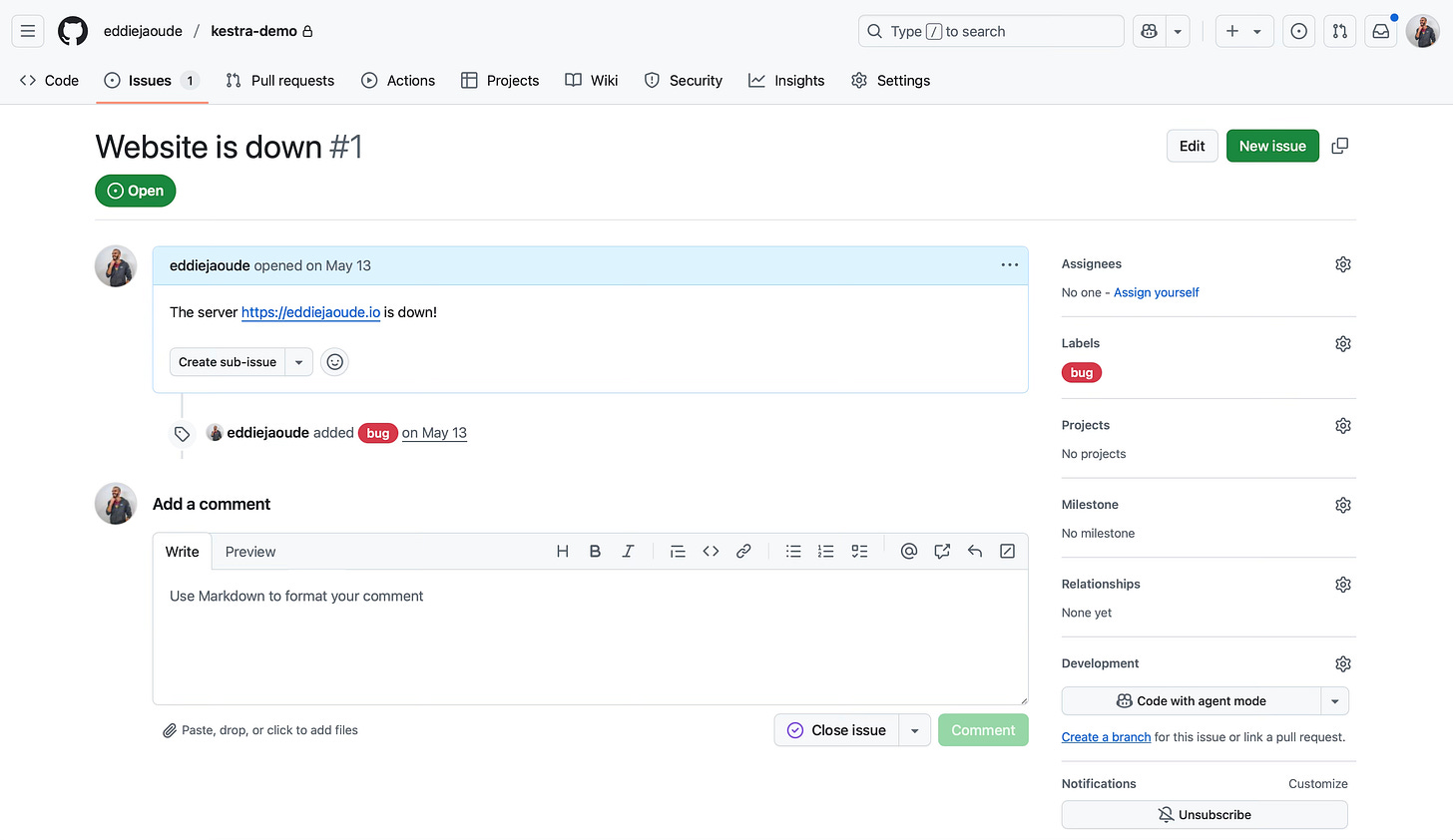1453x840 pixels.
Task: Switch to the Pull requests tab
Action: (x=280, y=81)
